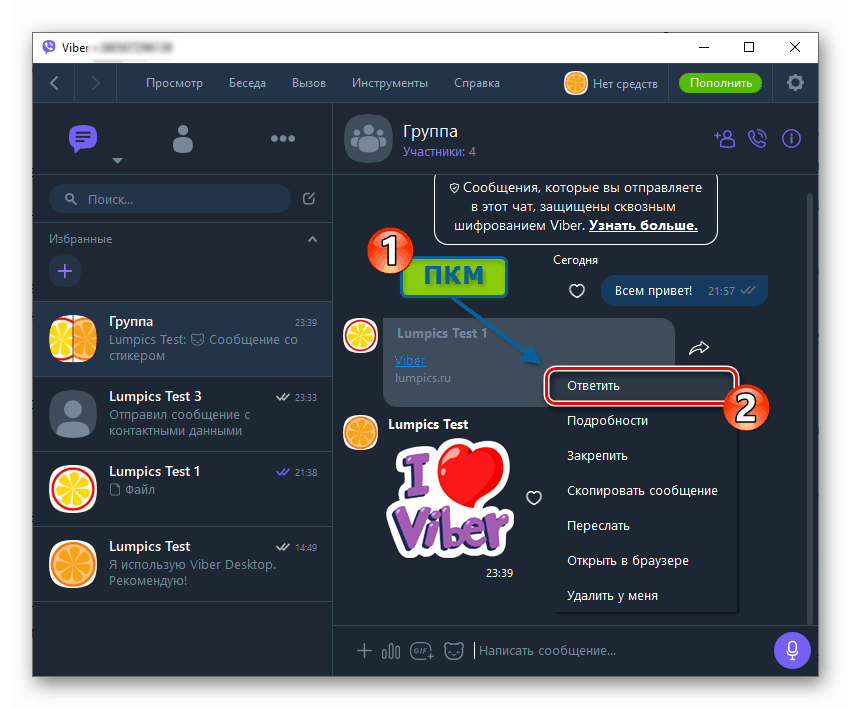Record a voice message with microphone
Screen dimensions: 851x709
point(792,650)
